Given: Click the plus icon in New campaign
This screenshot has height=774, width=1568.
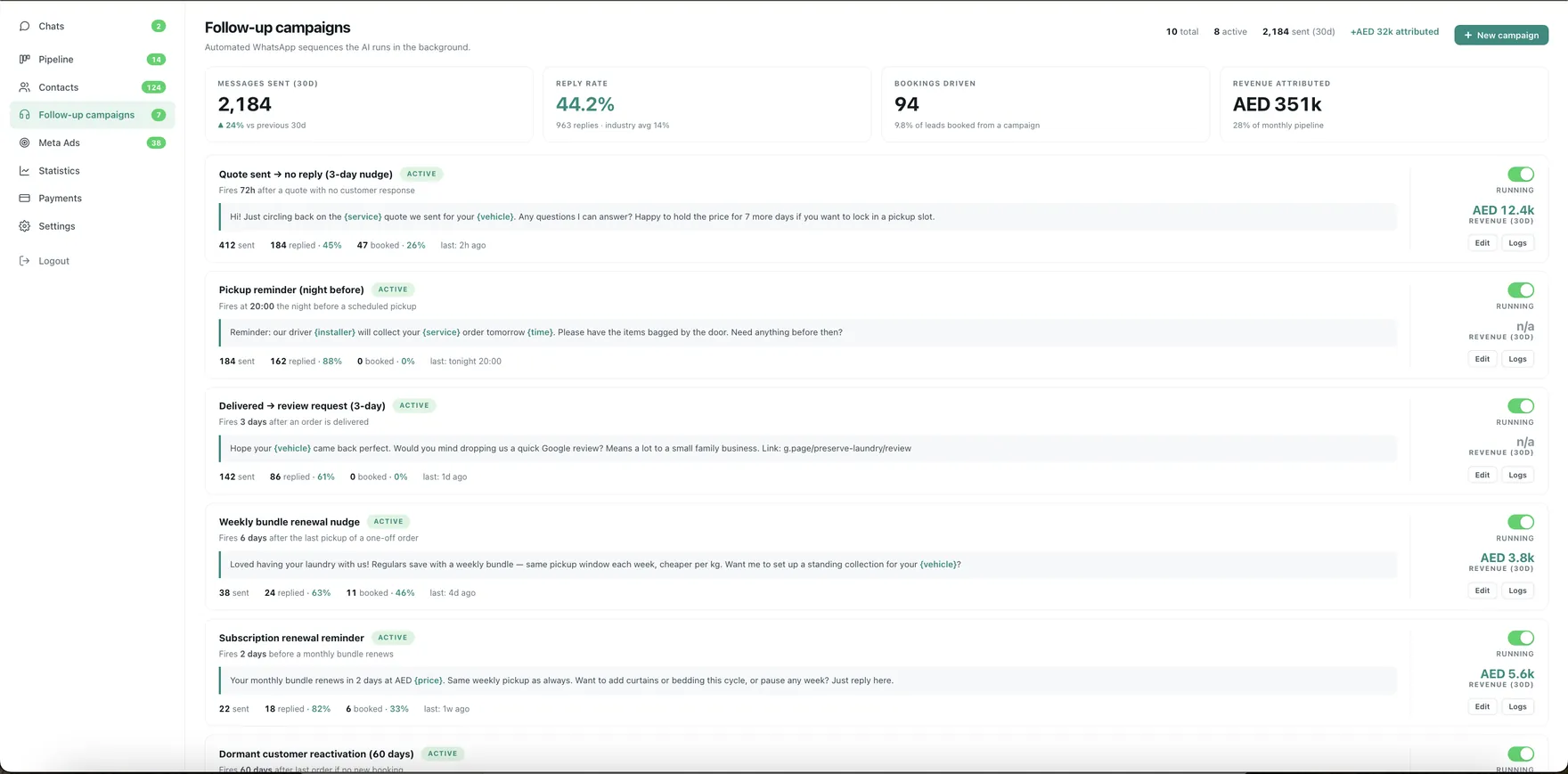Looking at the screenshot, I should tap(1467, 35).
